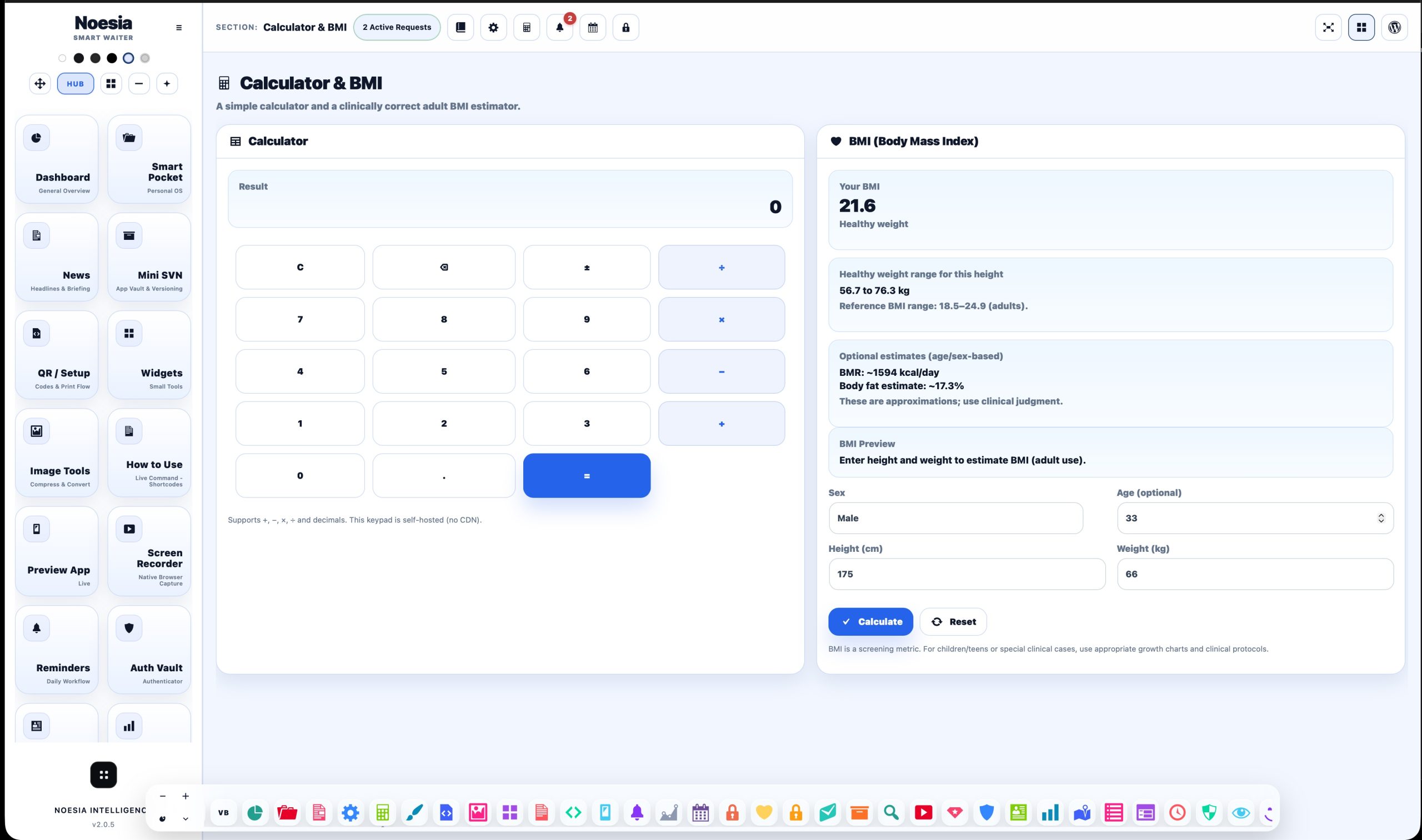Click the lock icon in top header
Screen dimensions: 1422x840
pos(626,27)
